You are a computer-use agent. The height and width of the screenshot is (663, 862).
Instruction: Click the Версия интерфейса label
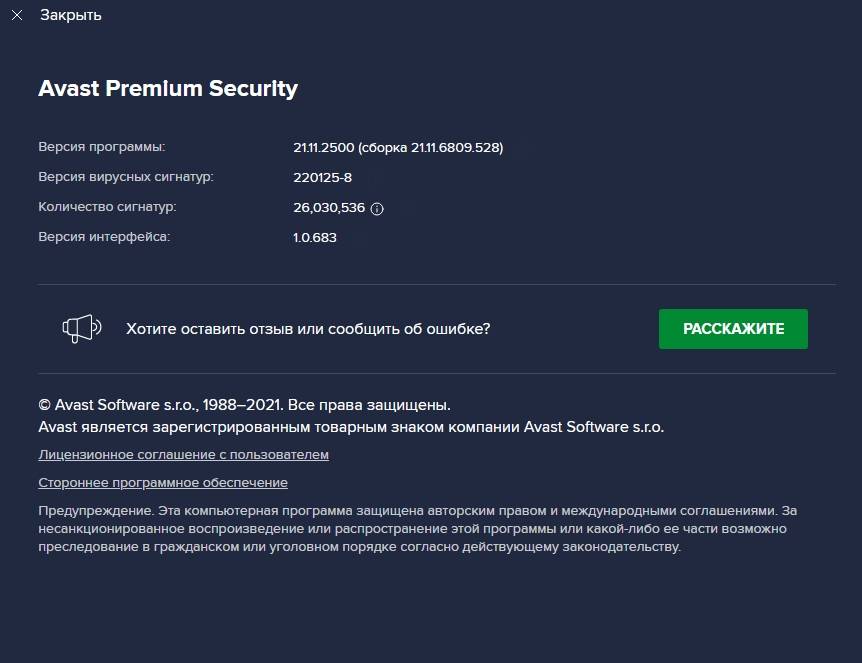(104, 237)
